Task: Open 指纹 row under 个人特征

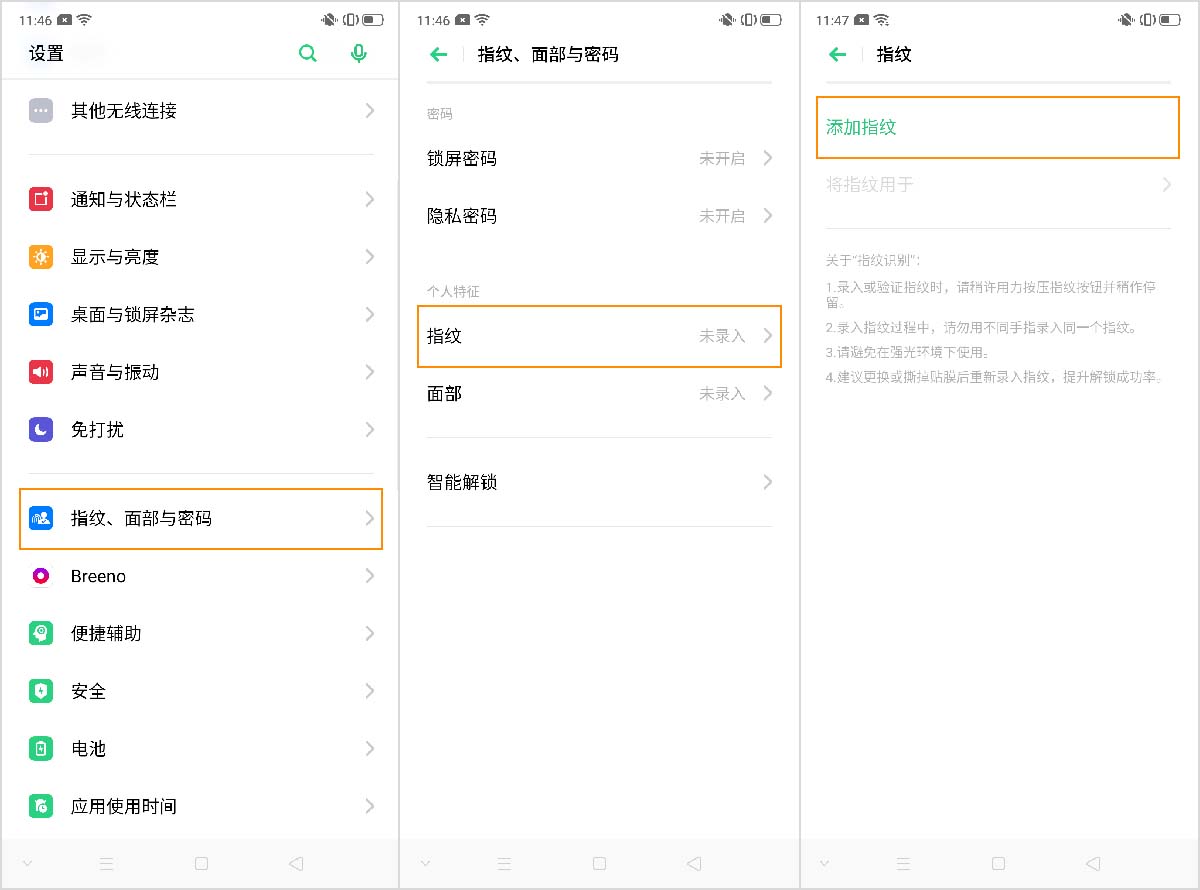Action: 599,336
